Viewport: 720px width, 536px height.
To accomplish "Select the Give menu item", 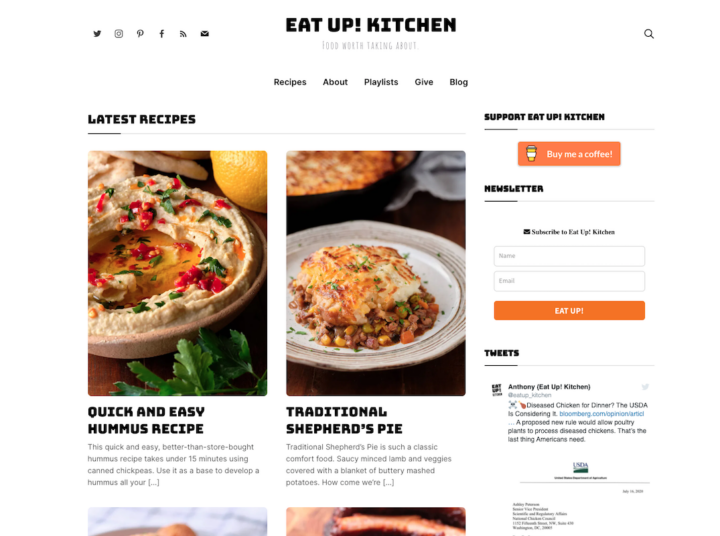I will pyautogui.click(x=424, y=82).
